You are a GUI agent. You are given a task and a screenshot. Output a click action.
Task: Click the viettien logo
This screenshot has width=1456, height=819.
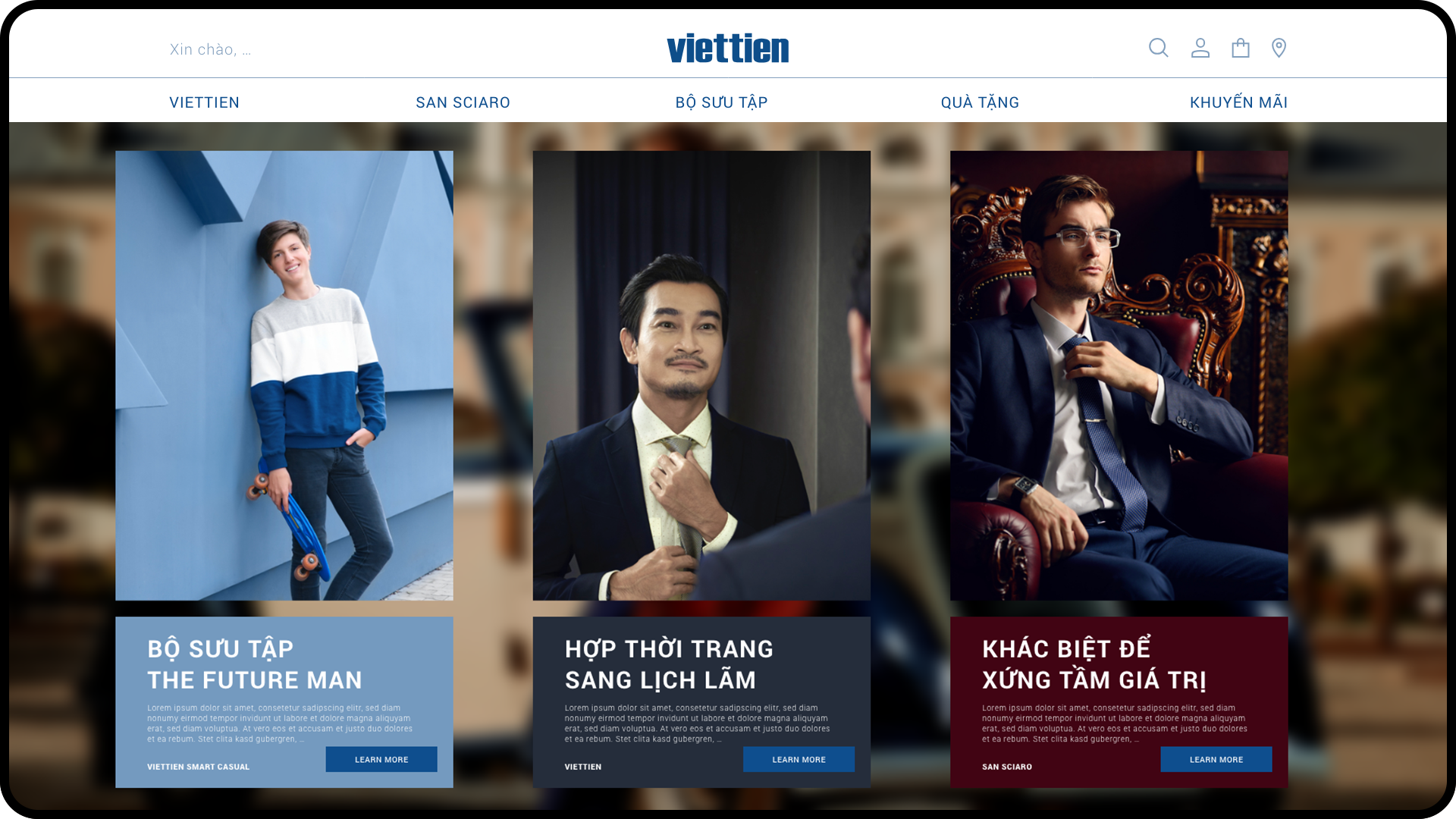tap(728, 49)
